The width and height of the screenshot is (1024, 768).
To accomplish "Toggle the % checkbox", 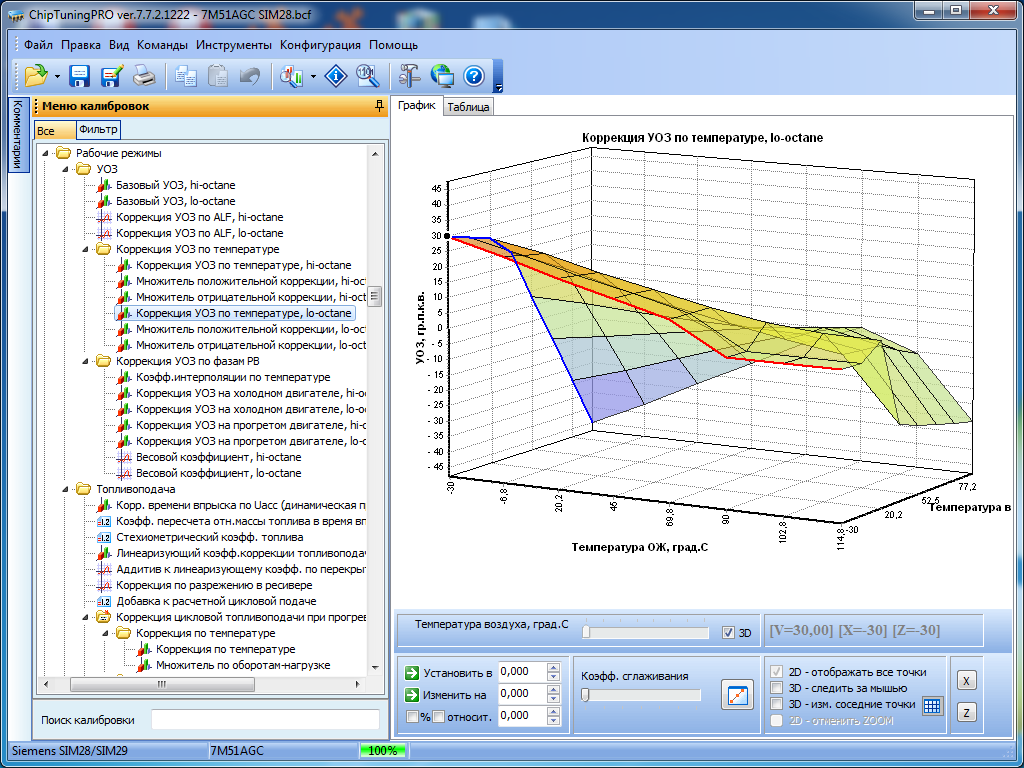I will point(412,717).
